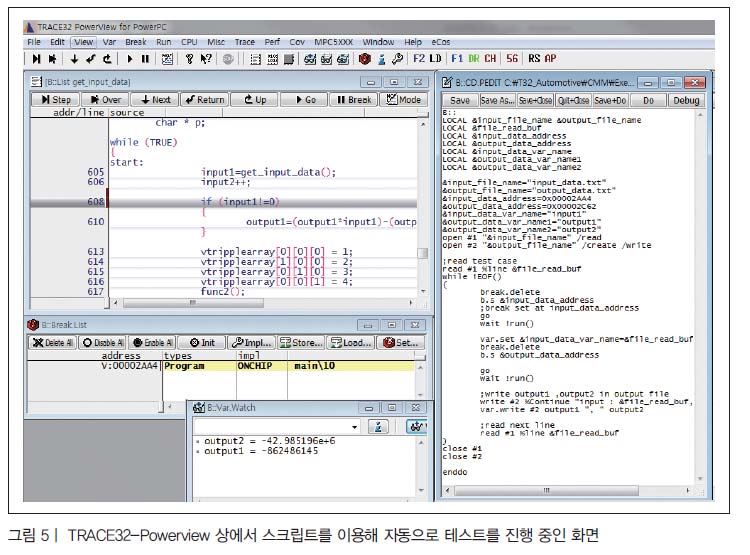Activate context help pointer icon
Screen dimensions: 750x555
[206, 59]
